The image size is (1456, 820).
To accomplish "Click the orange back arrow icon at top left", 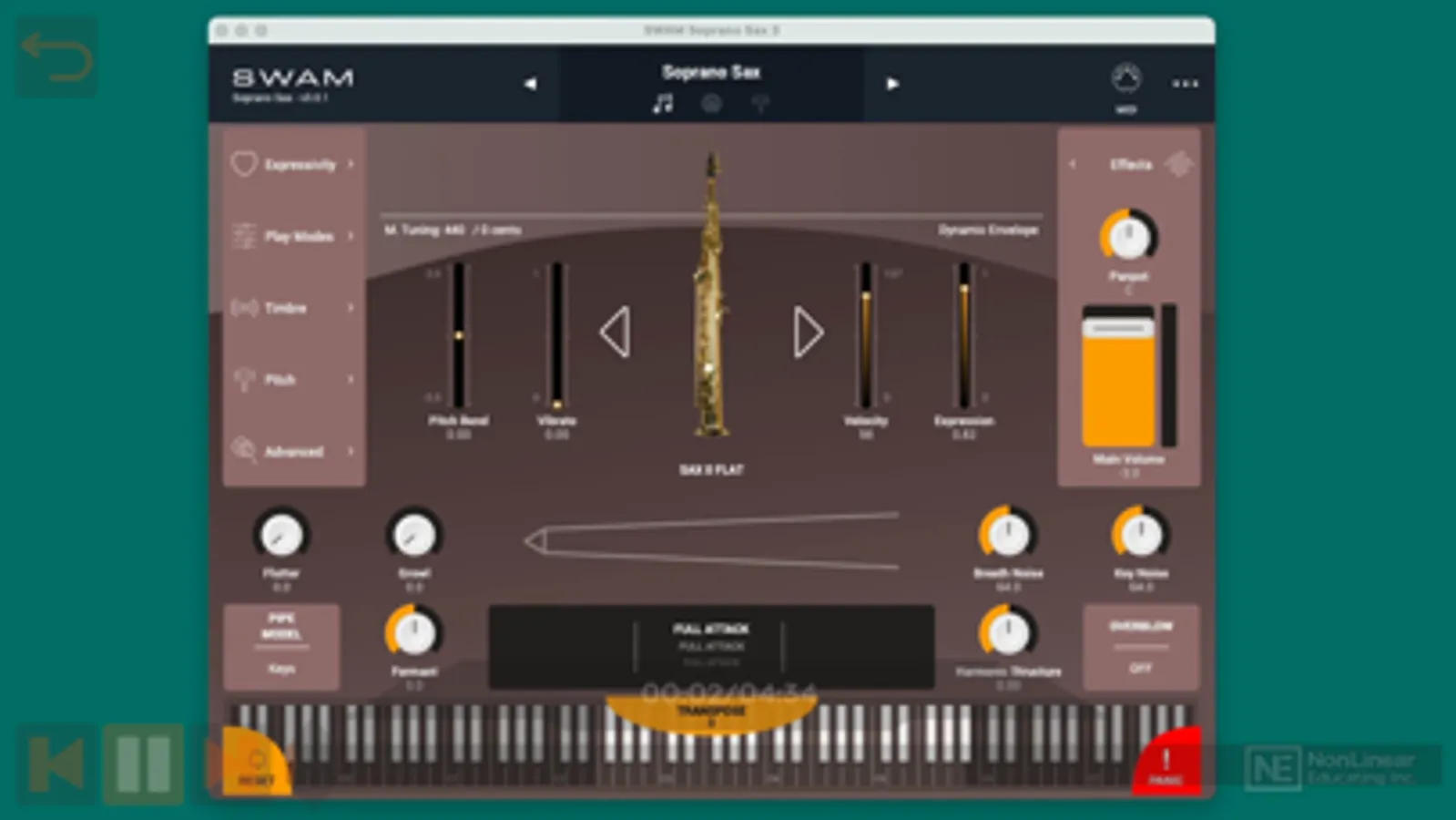I will click(56, 57).
